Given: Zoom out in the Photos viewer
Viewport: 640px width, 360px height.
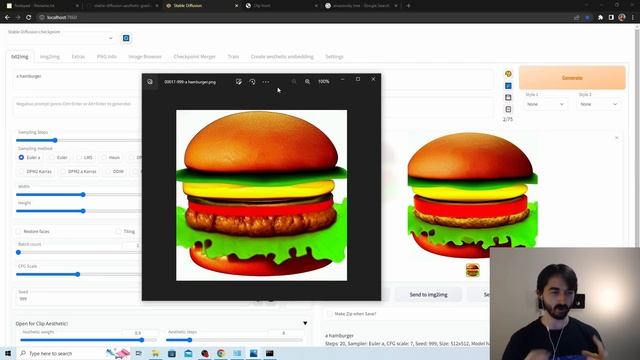Looking at the screenshot, I should [x=294, y=82].
